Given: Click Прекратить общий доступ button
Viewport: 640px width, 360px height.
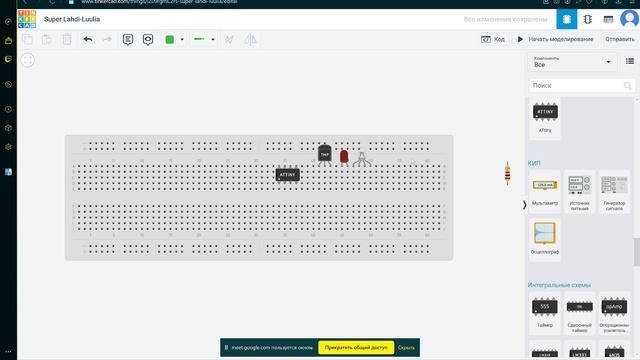Looking at the screenshot, I should click(356, 347).
